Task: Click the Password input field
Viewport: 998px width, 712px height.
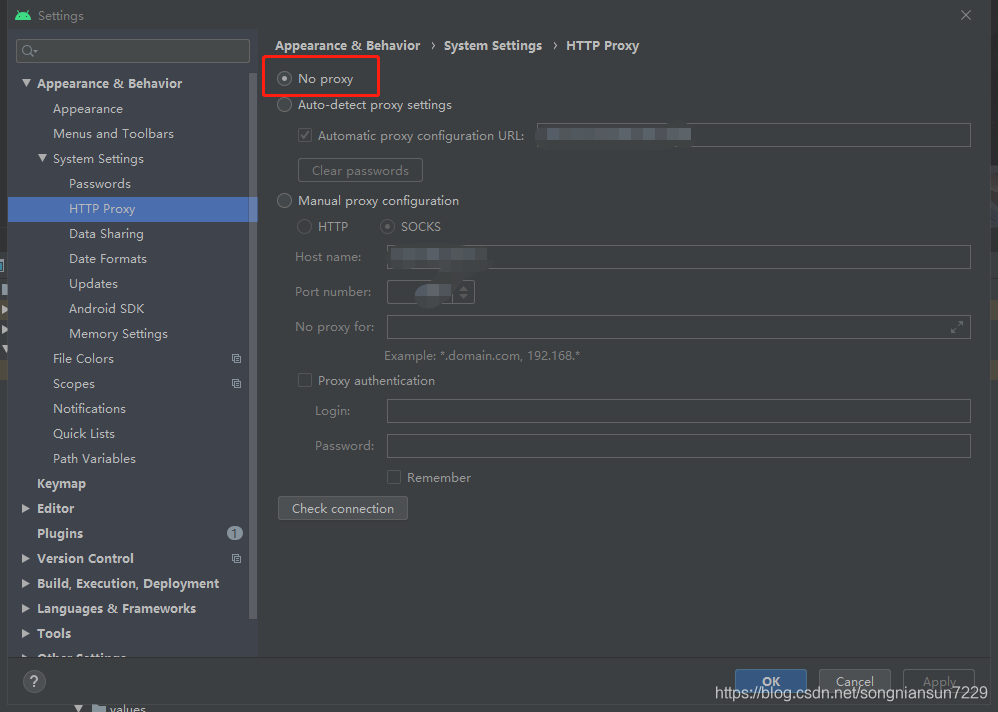Action: [678, 446]
